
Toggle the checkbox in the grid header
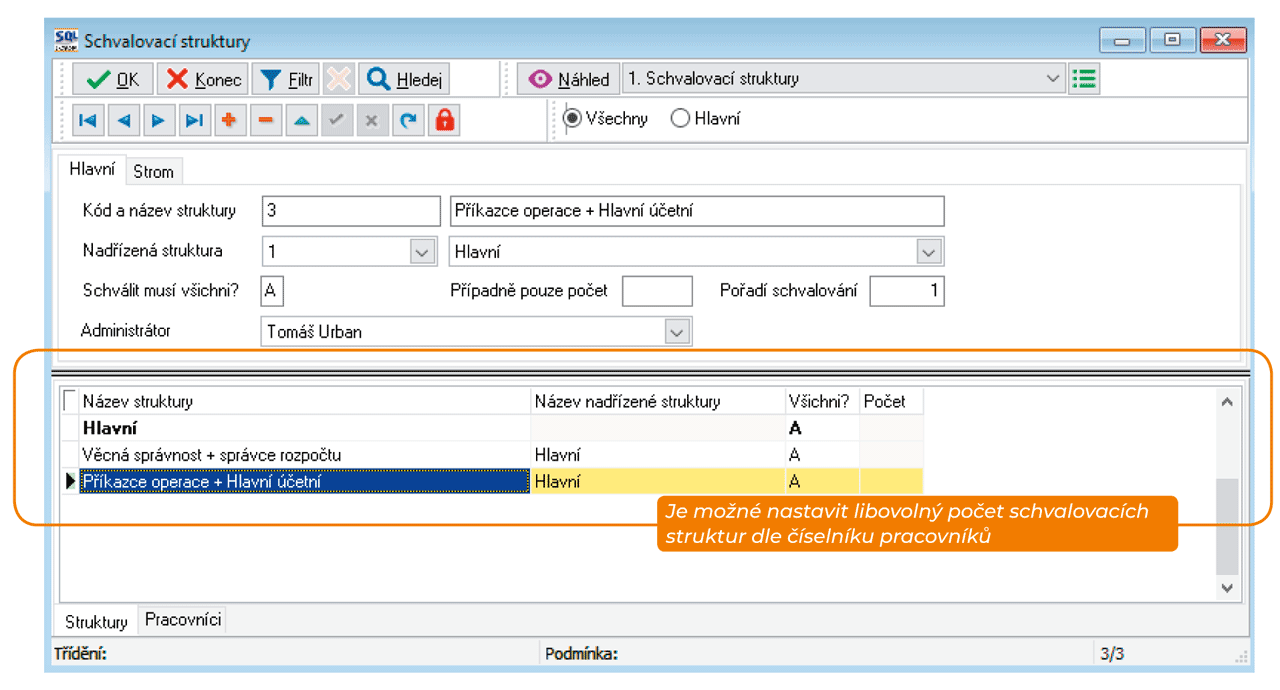point(70,401)
